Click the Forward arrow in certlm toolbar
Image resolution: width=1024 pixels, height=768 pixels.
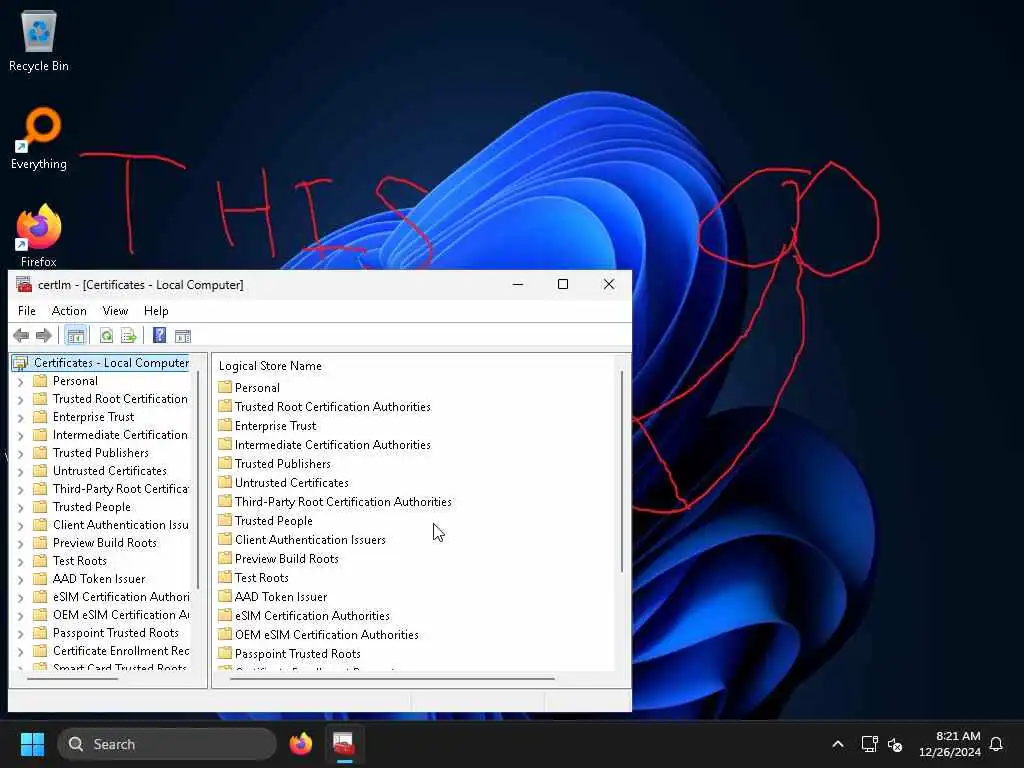44,336
